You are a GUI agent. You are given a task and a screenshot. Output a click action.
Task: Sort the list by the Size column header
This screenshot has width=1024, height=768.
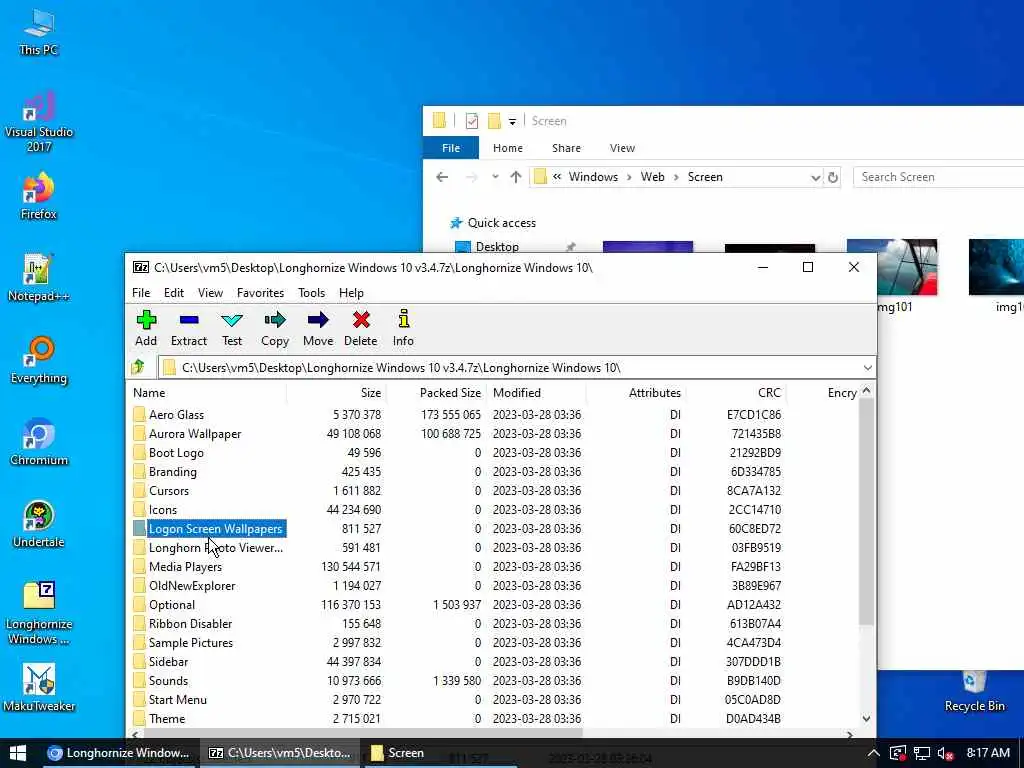click(336, 392)
